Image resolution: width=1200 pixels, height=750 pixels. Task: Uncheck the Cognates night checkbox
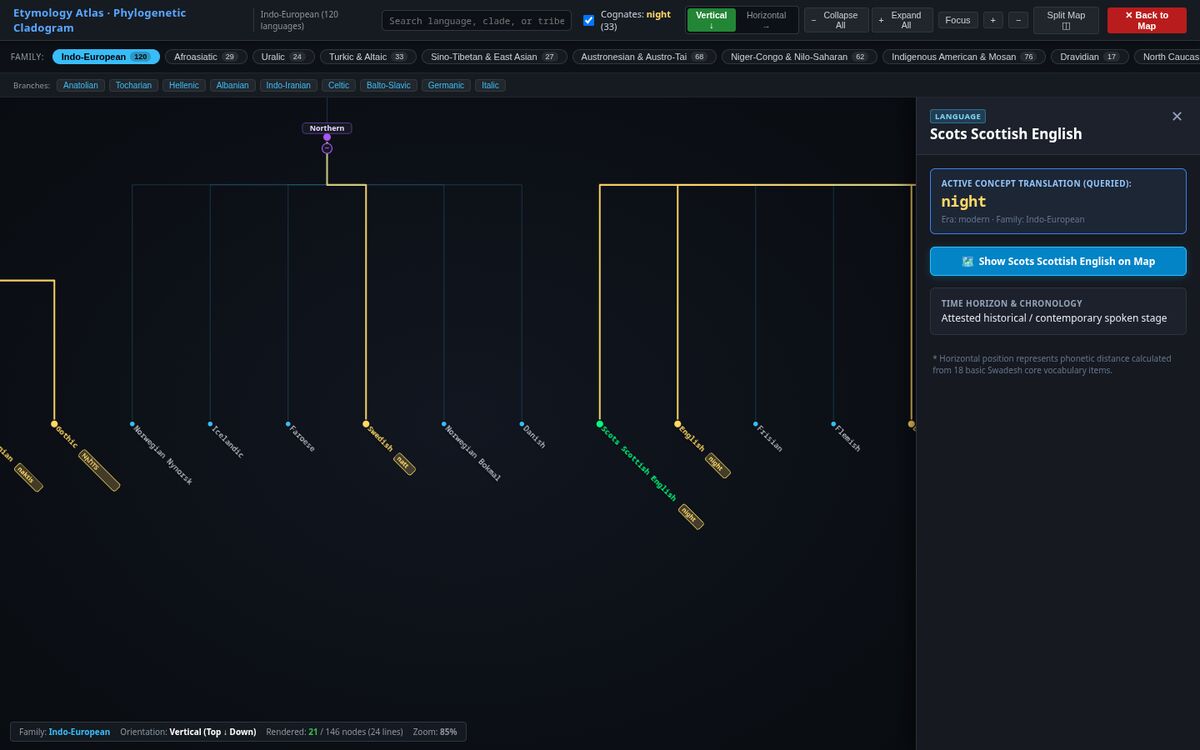click(x=589, y=20)
